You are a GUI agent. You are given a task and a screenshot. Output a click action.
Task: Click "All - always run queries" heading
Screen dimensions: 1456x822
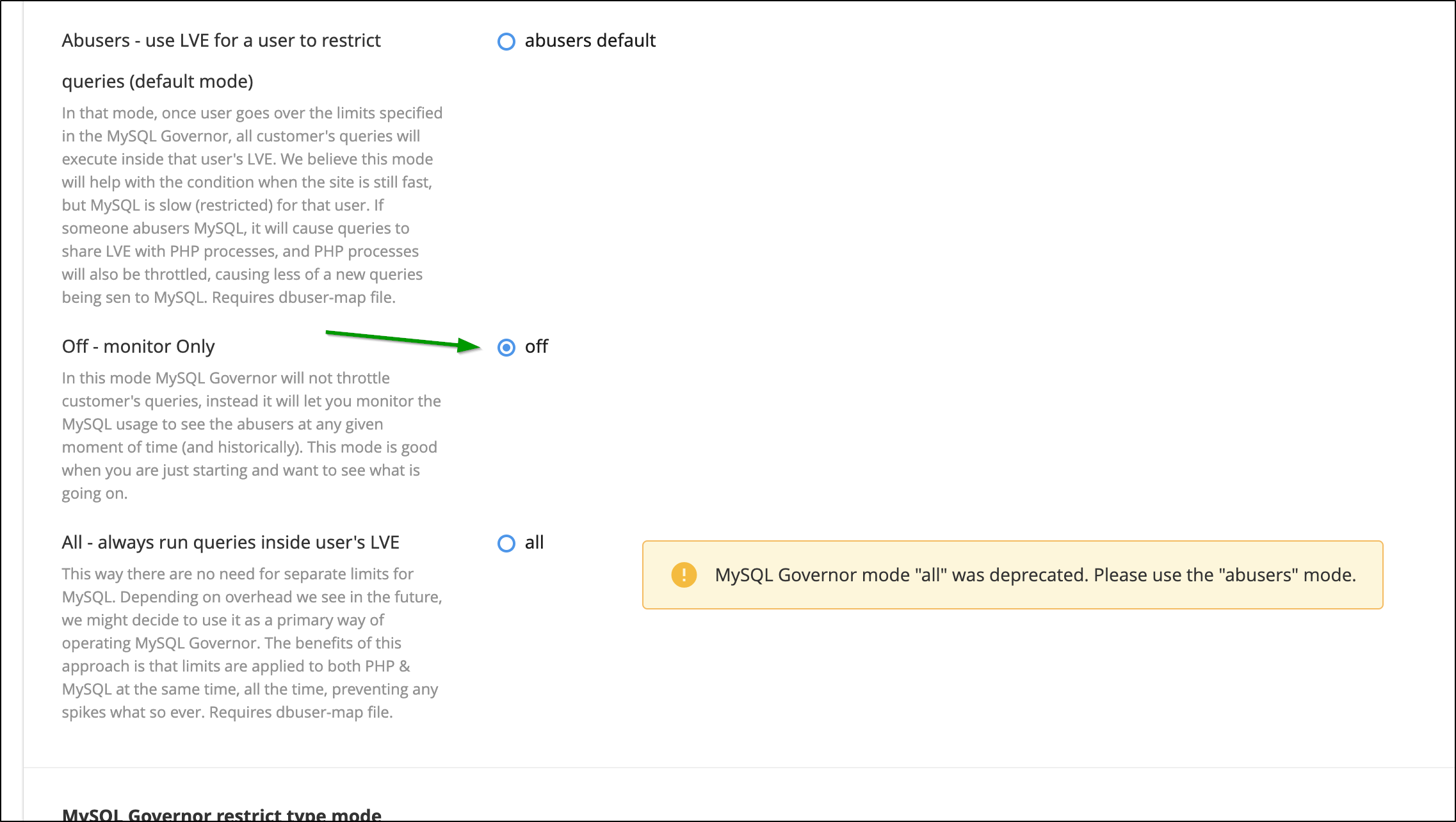(231, 543)
